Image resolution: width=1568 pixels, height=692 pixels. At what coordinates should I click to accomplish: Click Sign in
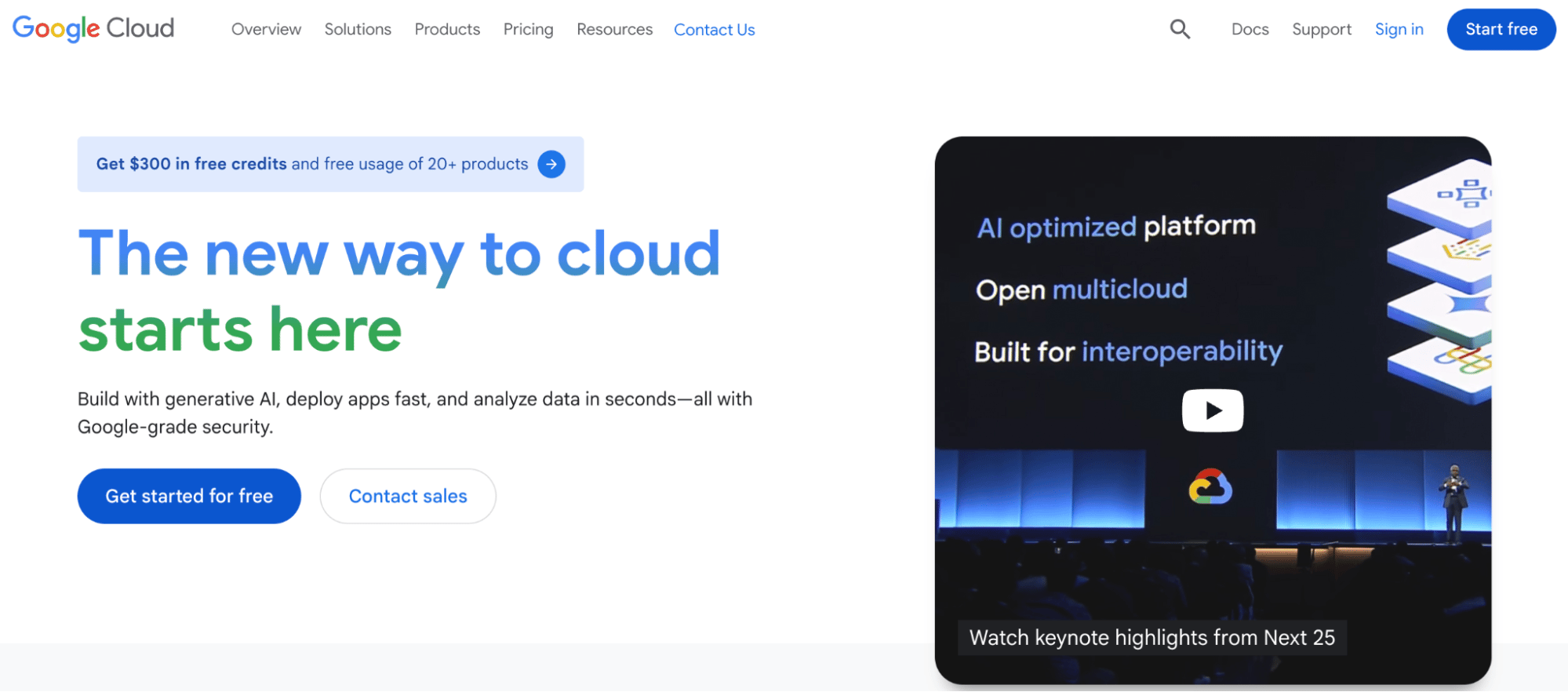[1399, 29]
